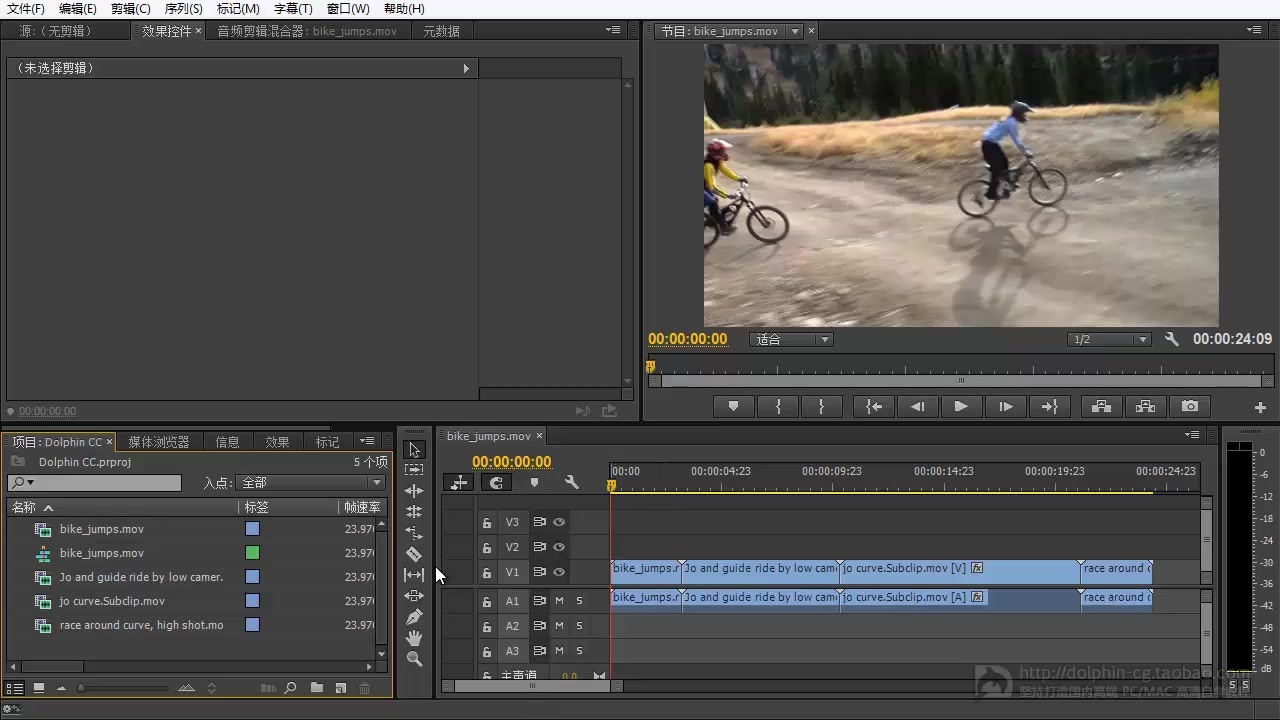Open the timeline wrench display settings
The image size is (1280, 720).
pyautogui.click(x=571, y=483)
